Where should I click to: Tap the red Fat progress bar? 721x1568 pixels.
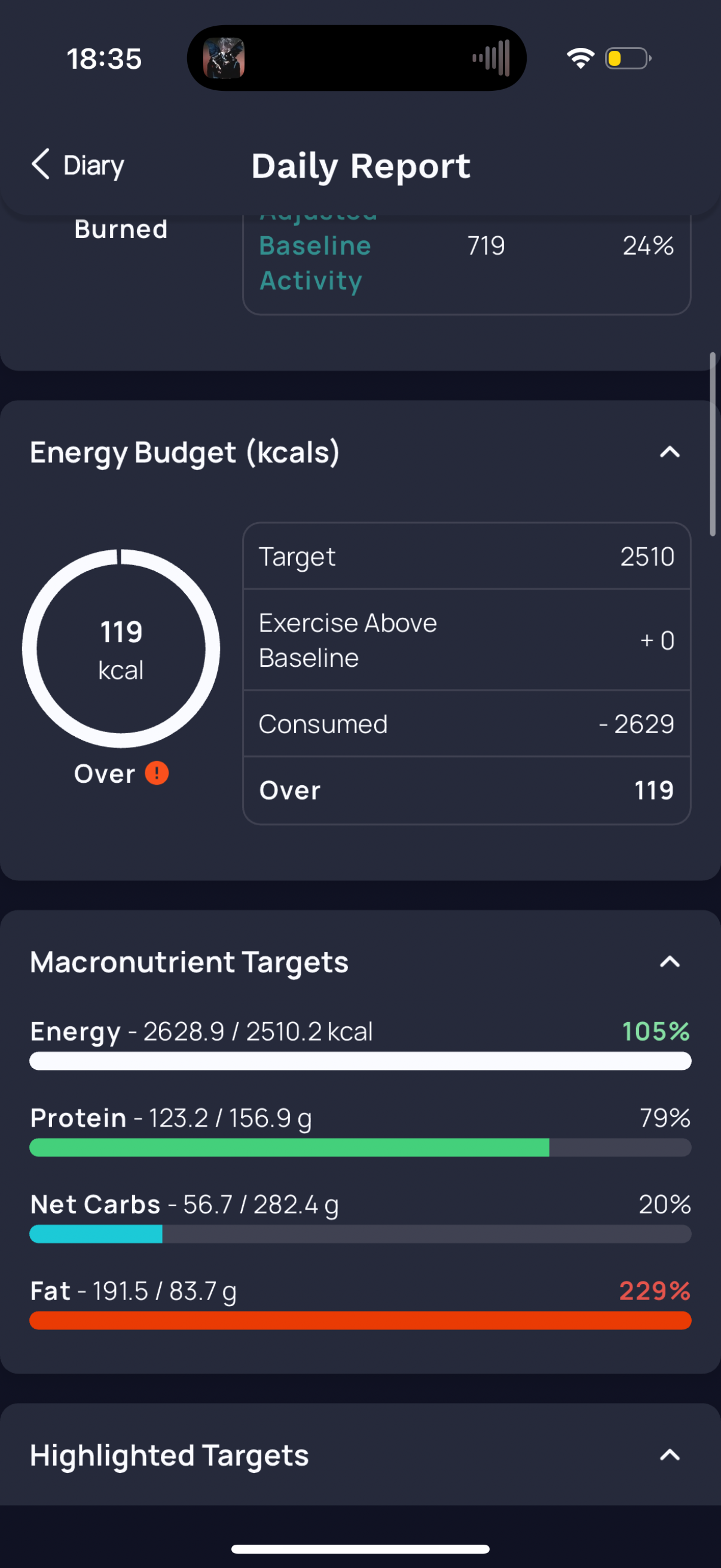pos(360,1320)
